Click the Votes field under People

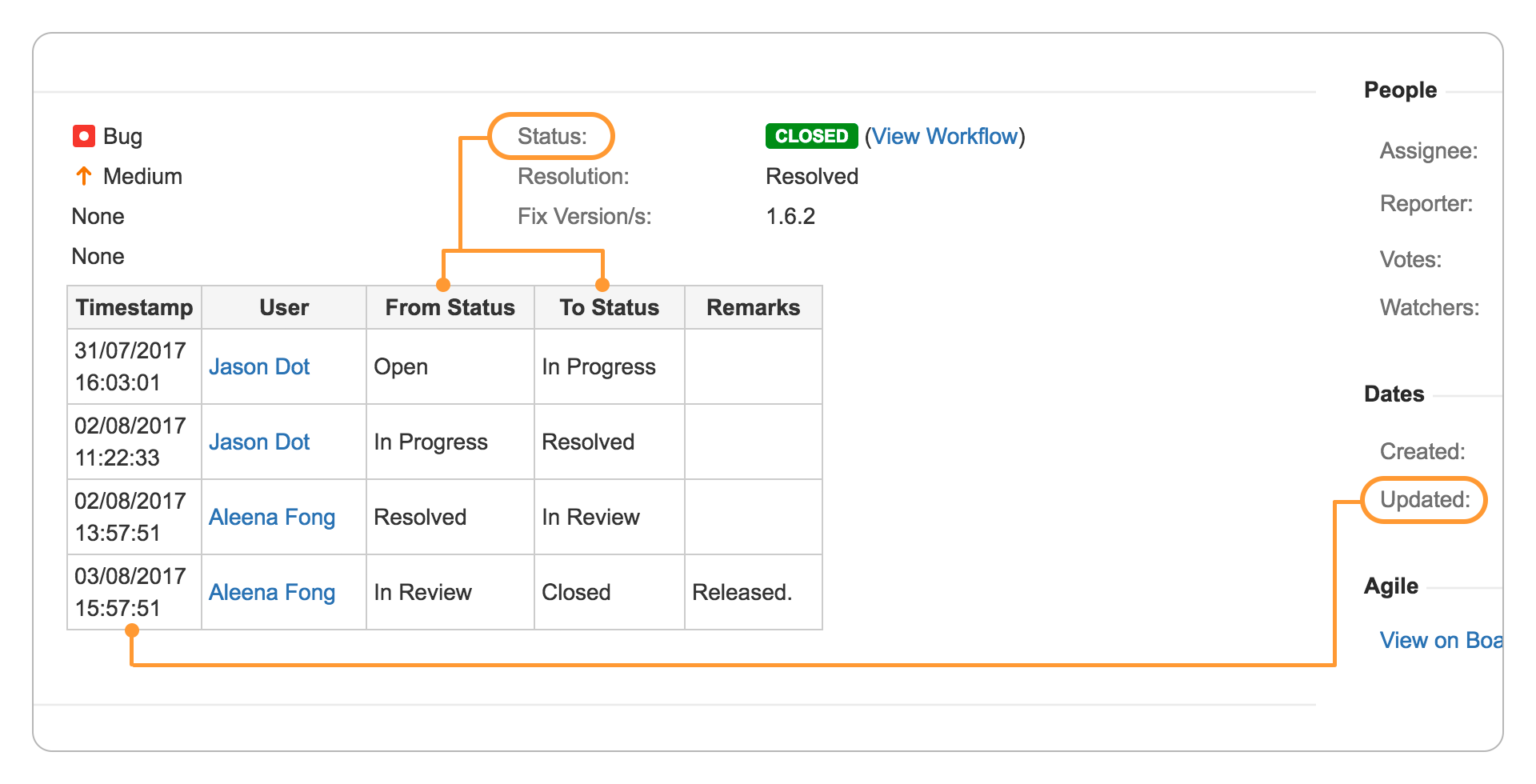[1410, 259]
